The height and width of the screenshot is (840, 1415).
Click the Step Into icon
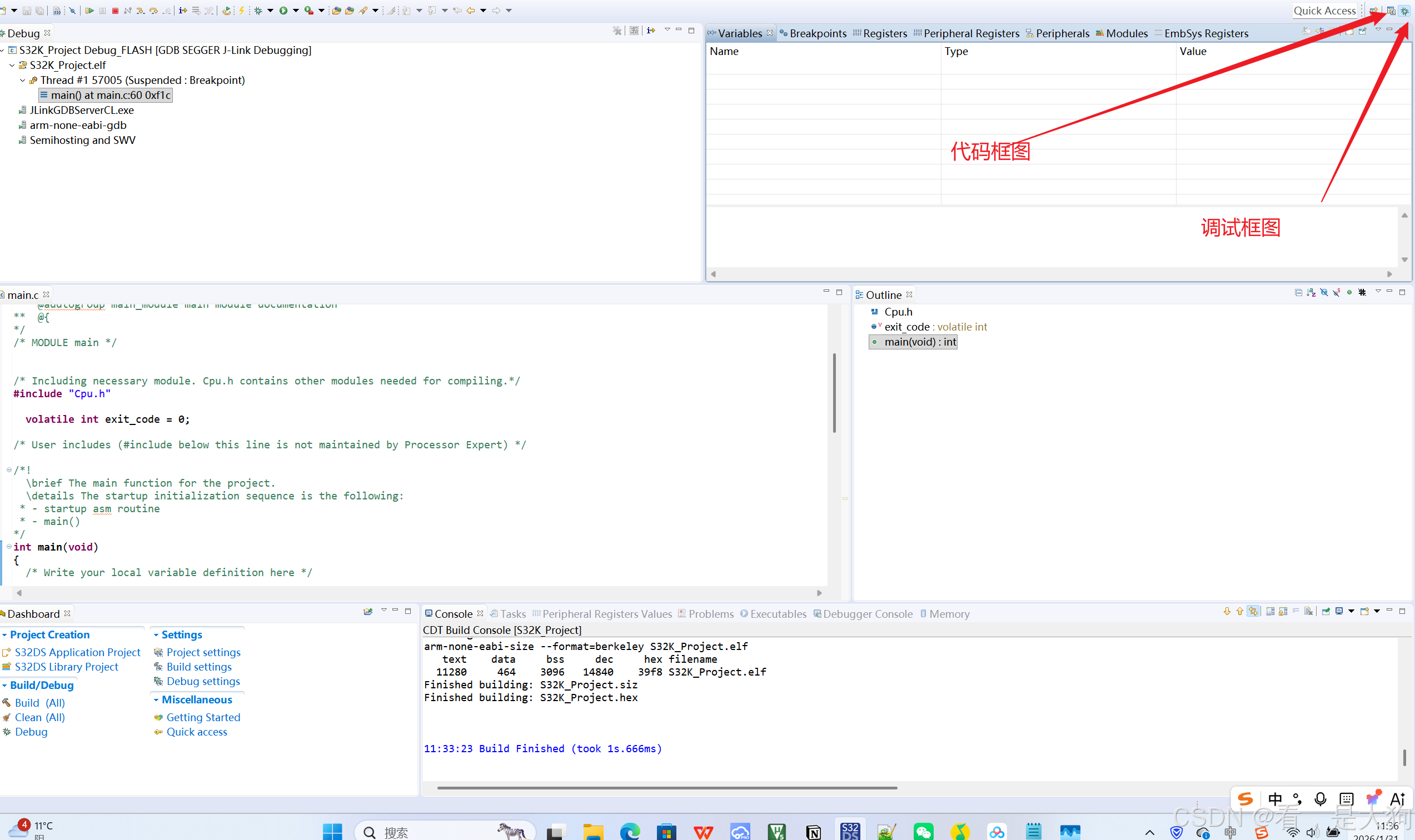141,10
